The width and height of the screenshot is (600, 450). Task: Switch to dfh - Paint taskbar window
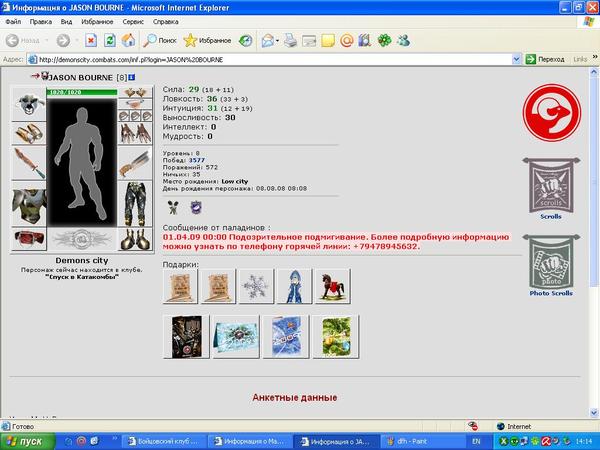pyautogui.click(x=422, y=441)
